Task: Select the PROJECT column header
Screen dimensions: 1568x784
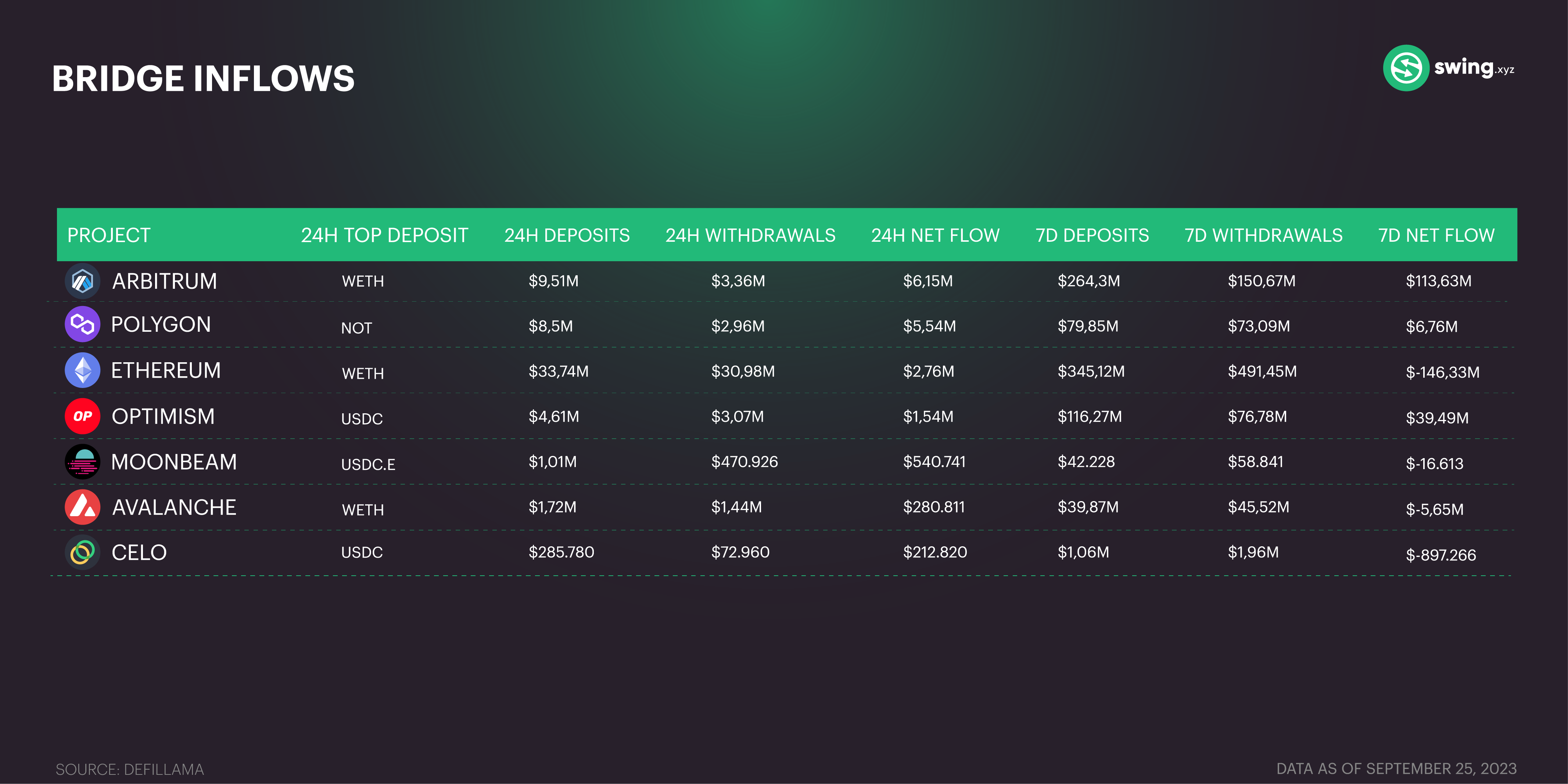Action: (109, 235)
